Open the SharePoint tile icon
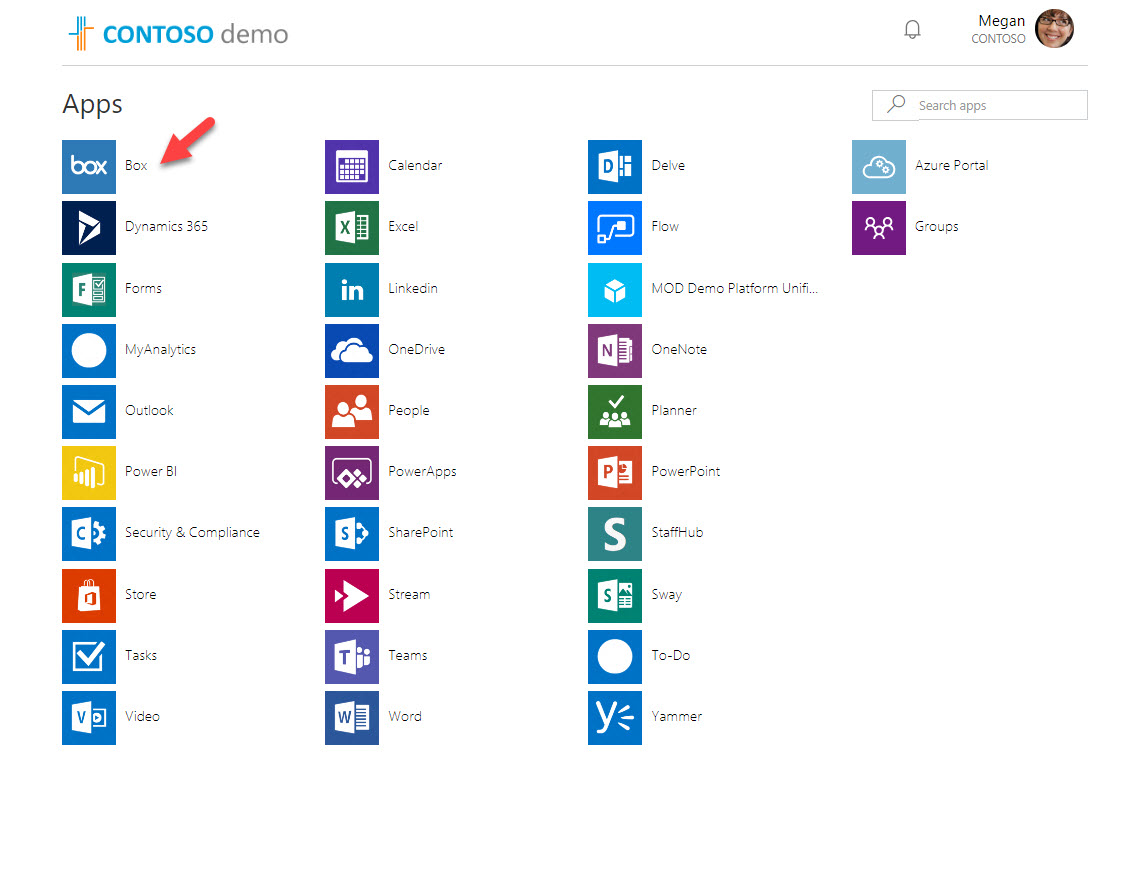 tap(352, 534)
